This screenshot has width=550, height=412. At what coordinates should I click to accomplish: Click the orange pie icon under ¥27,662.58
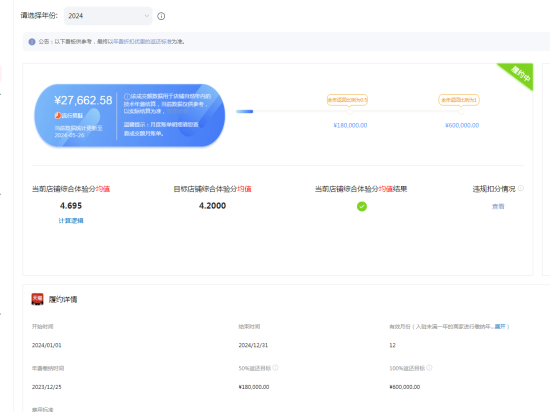pyautogui.click(x=58, y=115)
